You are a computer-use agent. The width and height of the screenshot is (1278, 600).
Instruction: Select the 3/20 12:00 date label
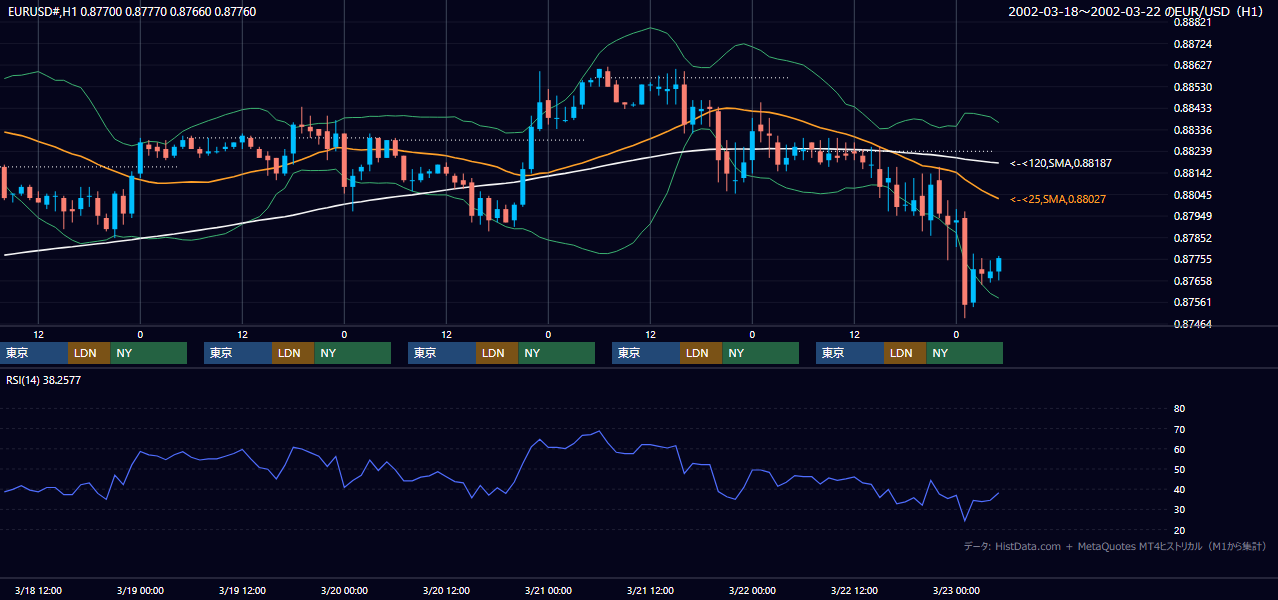click(447, 590)
